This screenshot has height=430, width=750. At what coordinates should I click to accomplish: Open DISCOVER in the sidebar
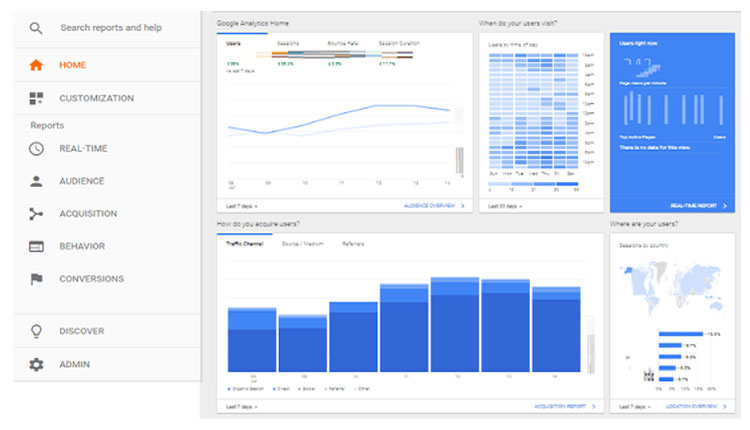click(x=82, y=331)
